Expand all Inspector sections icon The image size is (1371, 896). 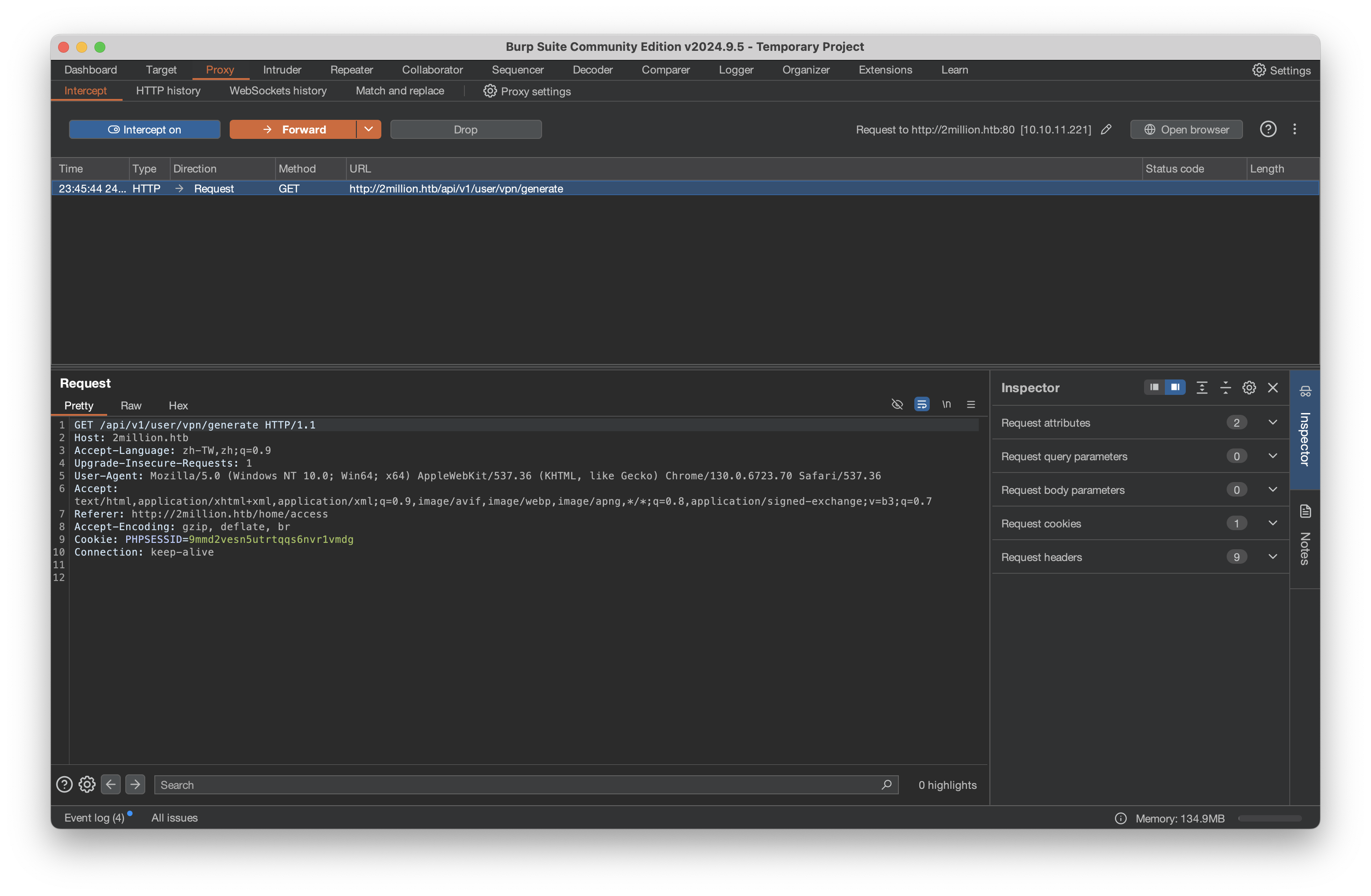click(1202, 388)
